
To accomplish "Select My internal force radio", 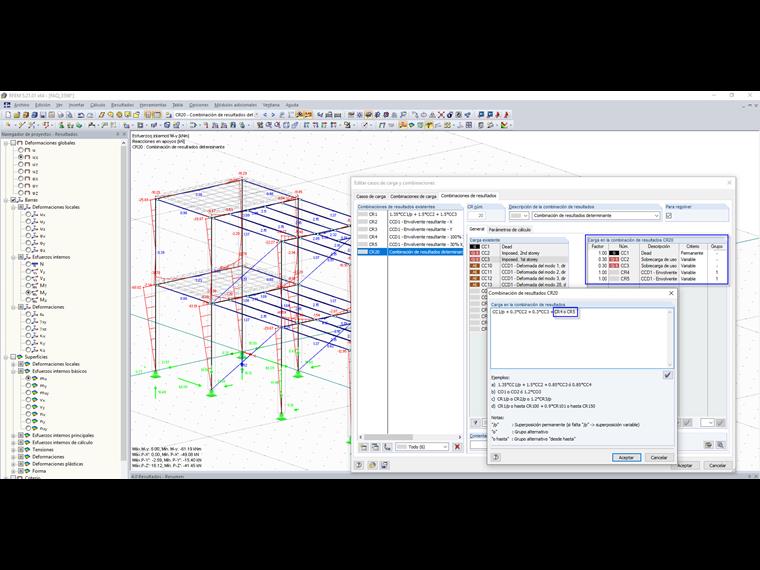I will pyautogui.click(x=28, y=293).
